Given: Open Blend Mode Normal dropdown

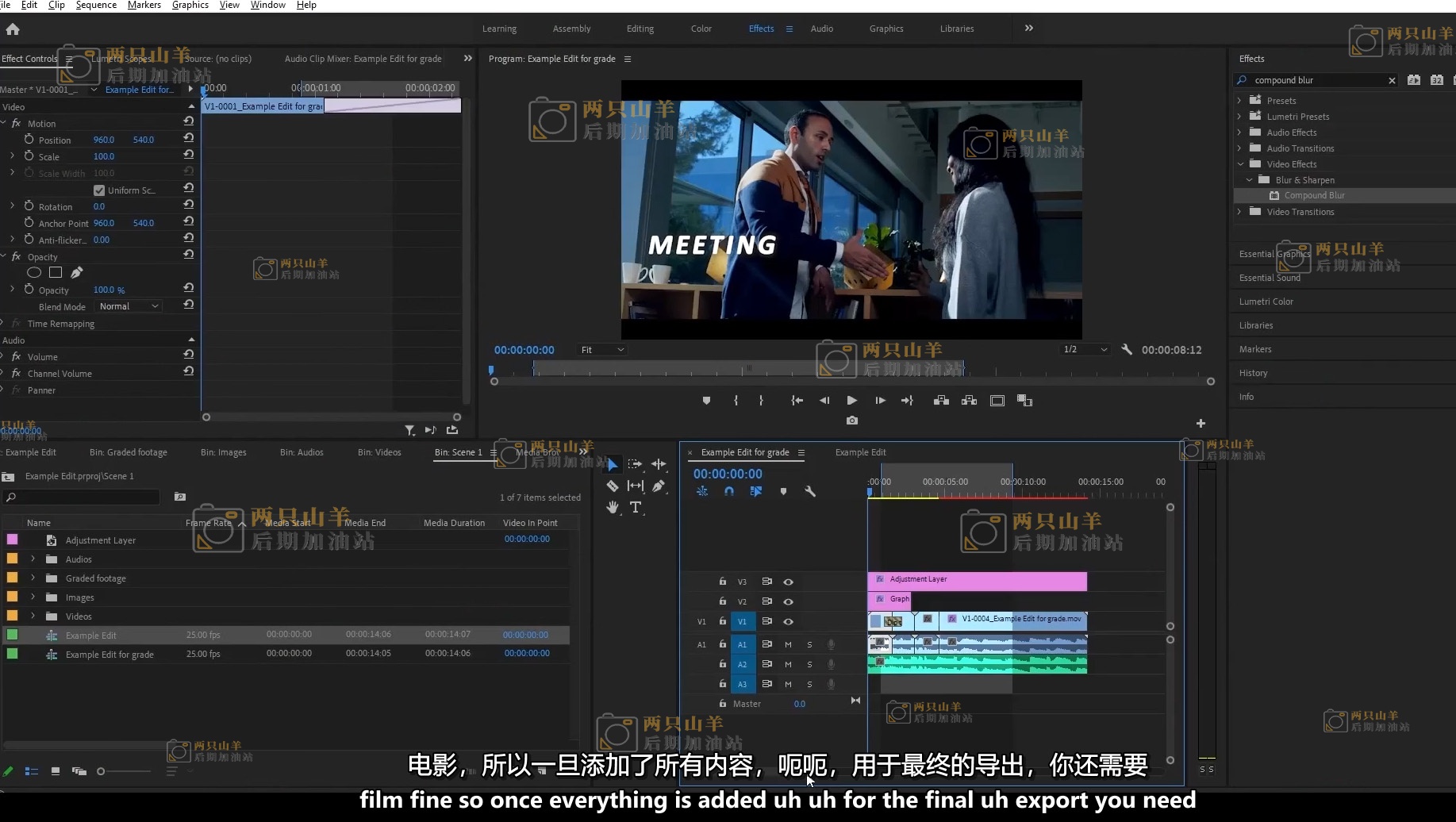Looking at the screenshot, I should point(129,306).
